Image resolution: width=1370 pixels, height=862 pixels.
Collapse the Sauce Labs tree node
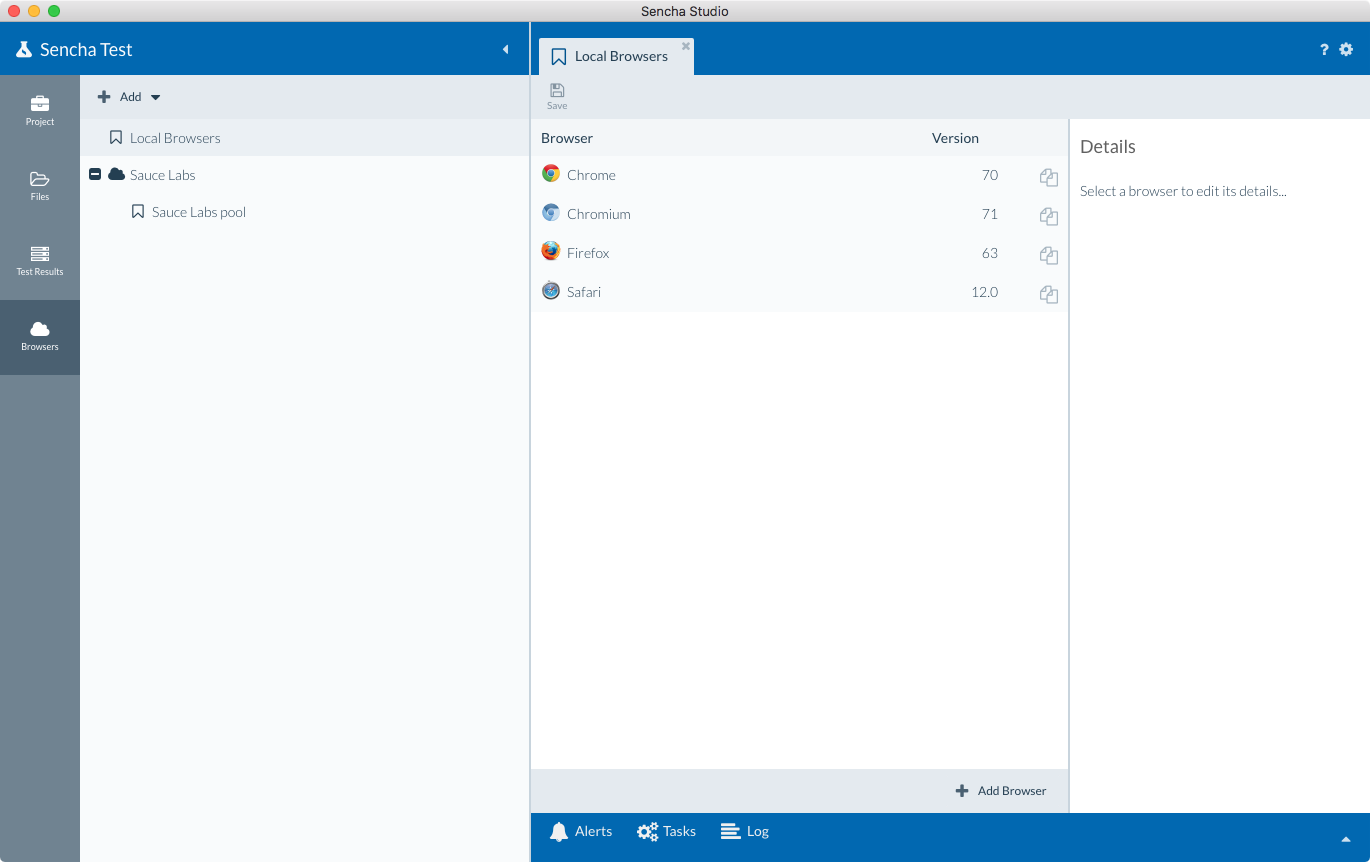(x=95, y=175)
